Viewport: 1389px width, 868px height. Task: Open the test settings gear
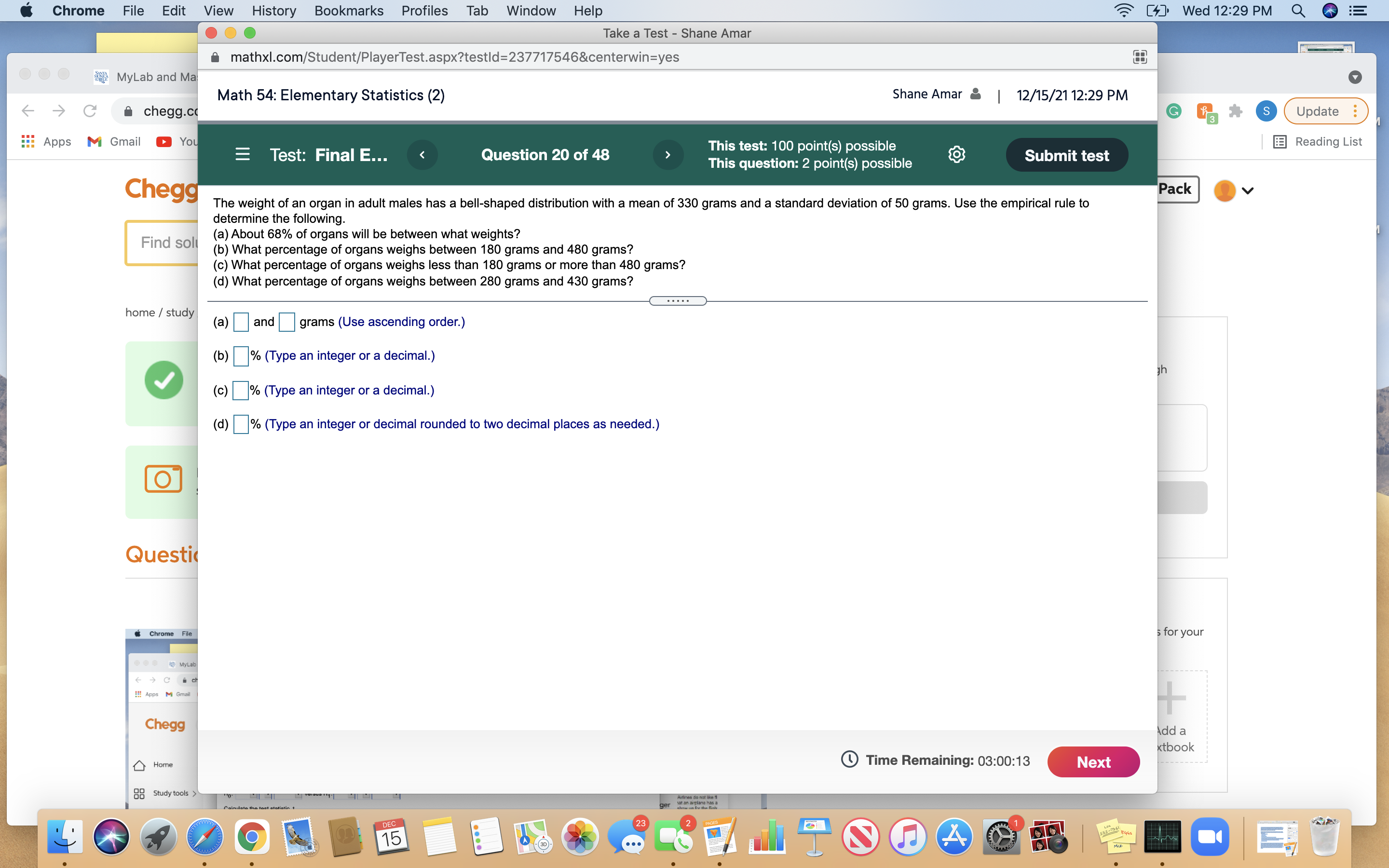[x=956, y=154]
